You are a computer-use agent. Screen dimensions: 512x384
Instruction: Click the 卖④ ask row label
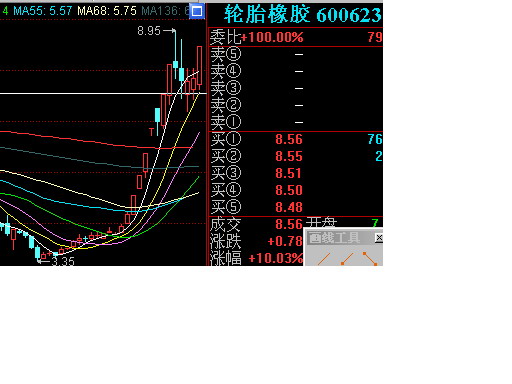[226, 71]
